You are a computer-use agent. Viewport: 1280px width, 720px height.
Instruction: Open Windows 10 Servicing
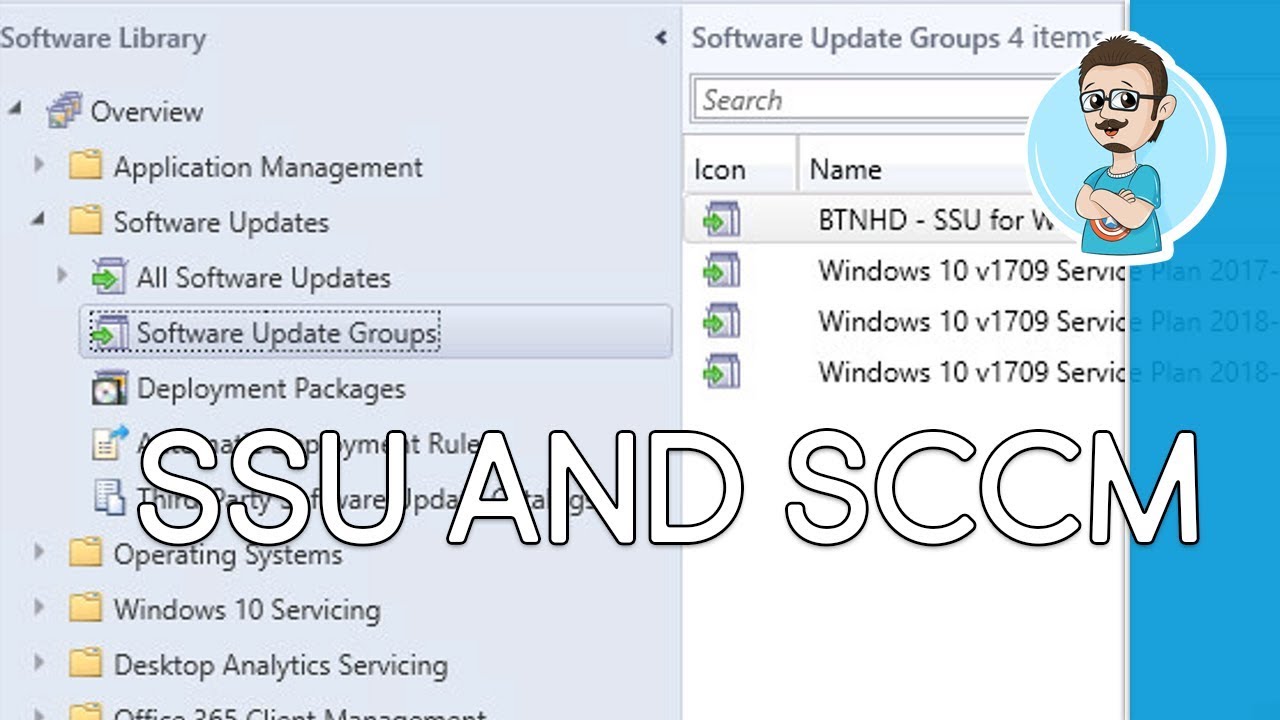(x=247, y=609)
